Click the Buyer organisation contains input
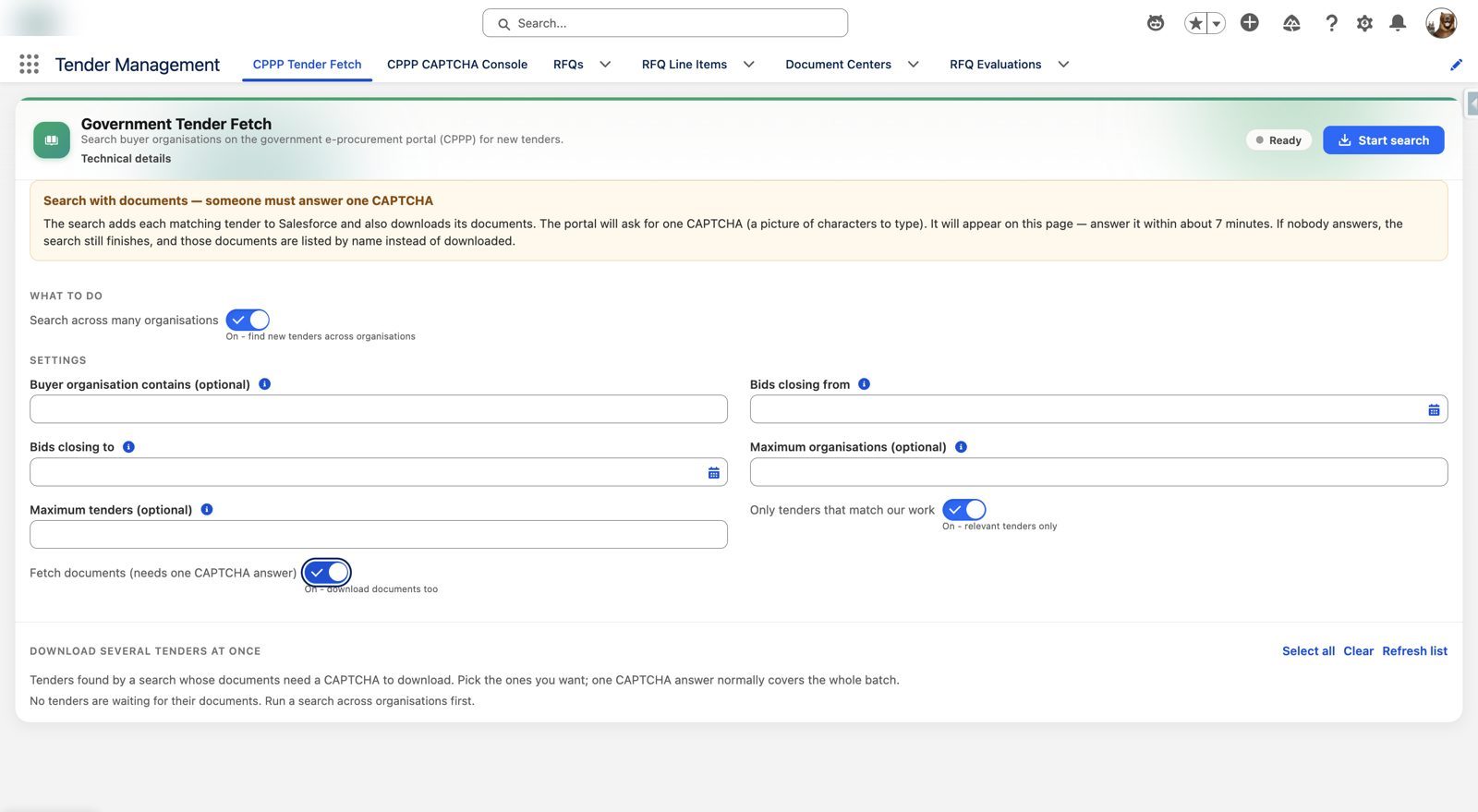 point(379,409)
